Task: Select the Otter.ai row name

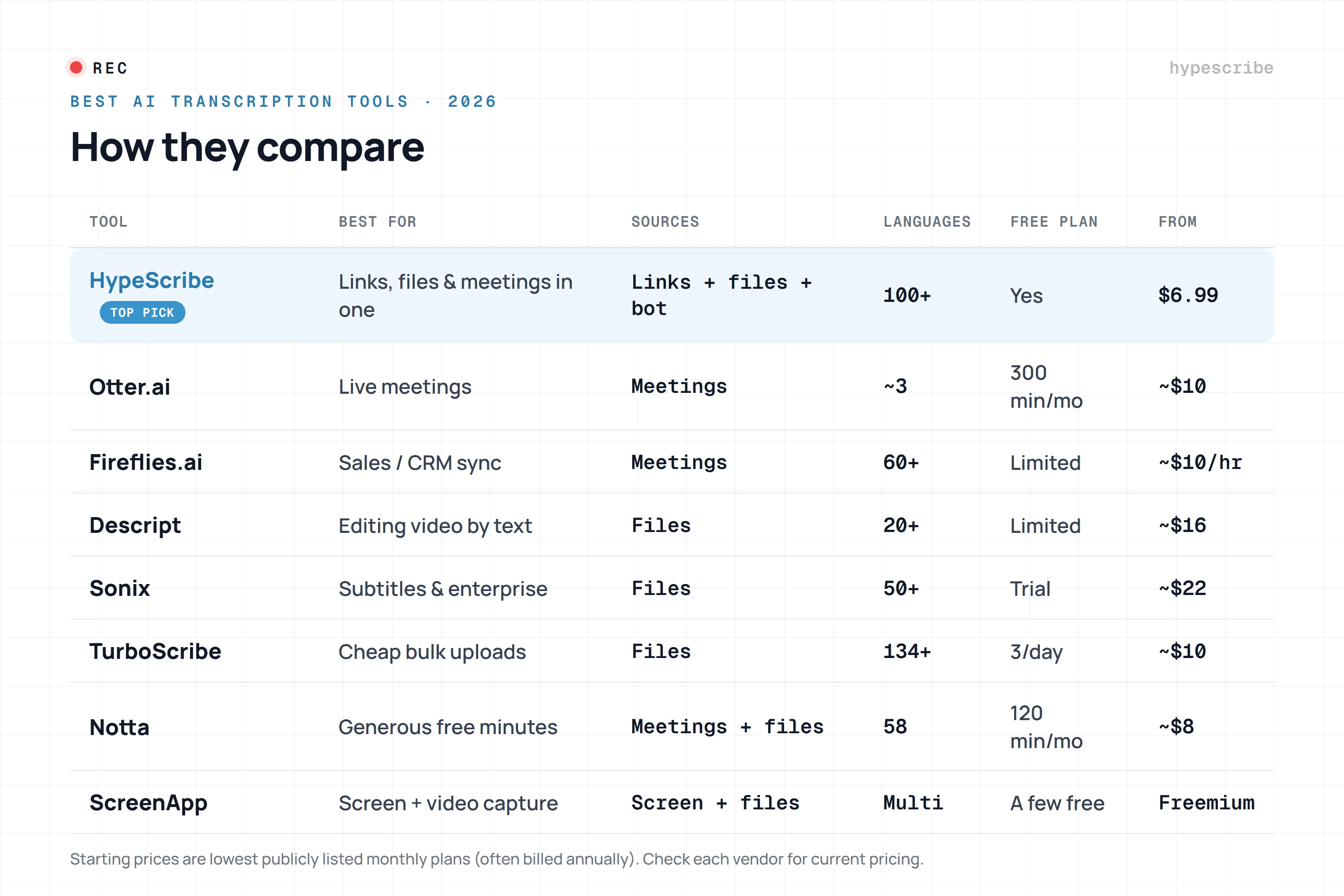Action: tap(129, 387)
